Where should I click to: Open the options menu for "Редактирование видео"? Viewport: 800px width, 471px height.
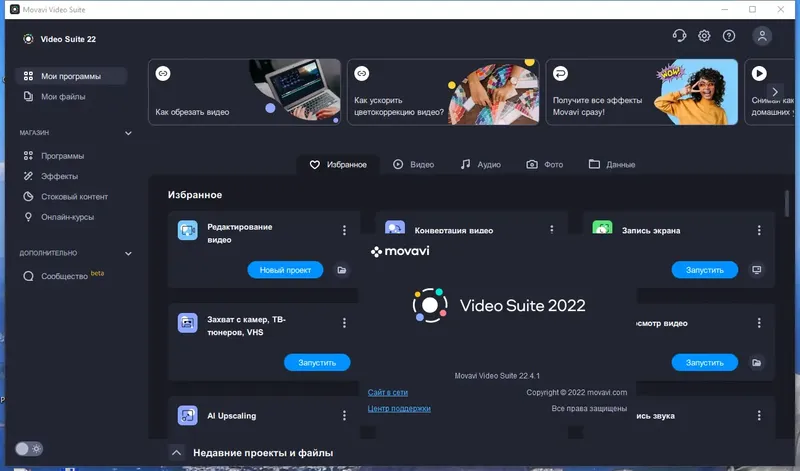coord(344,230)
